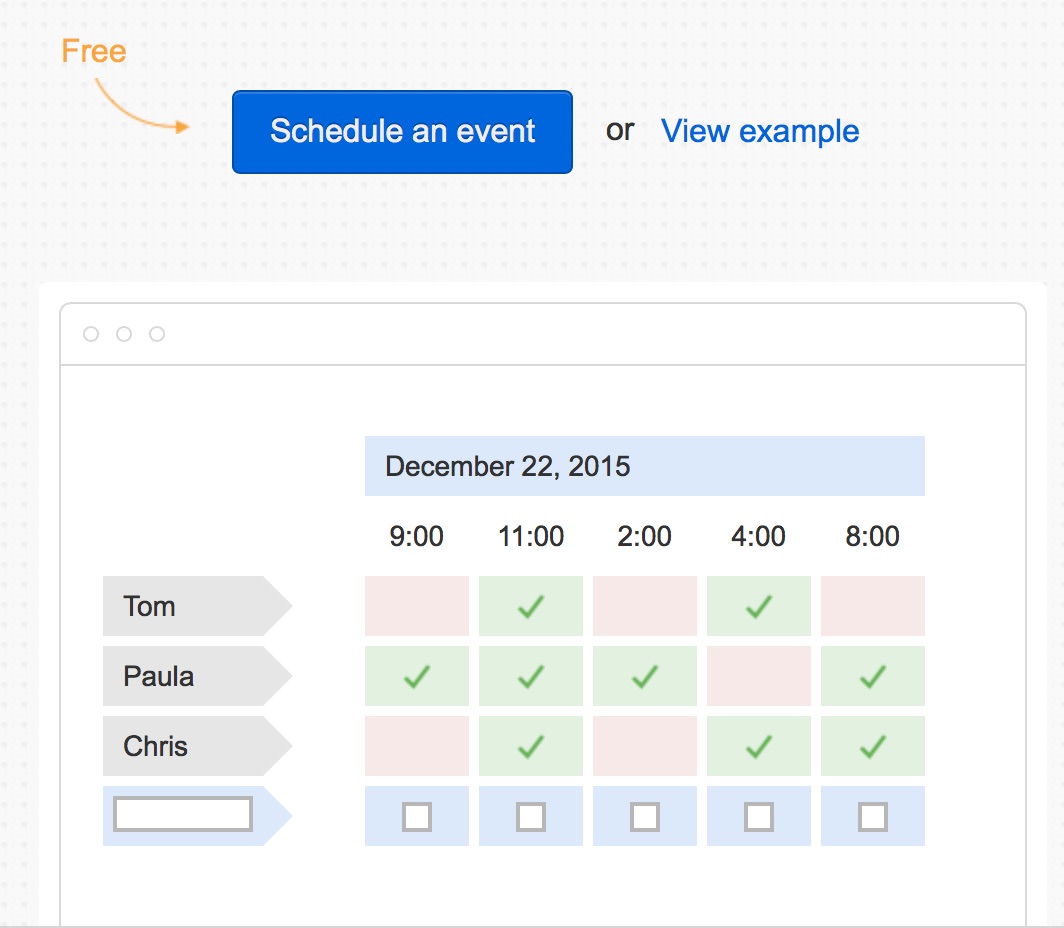The height and width of the screenshot is (928, 1064).
Task: Click Paula's checkmark at 9:00
Action: pos(417,676)
